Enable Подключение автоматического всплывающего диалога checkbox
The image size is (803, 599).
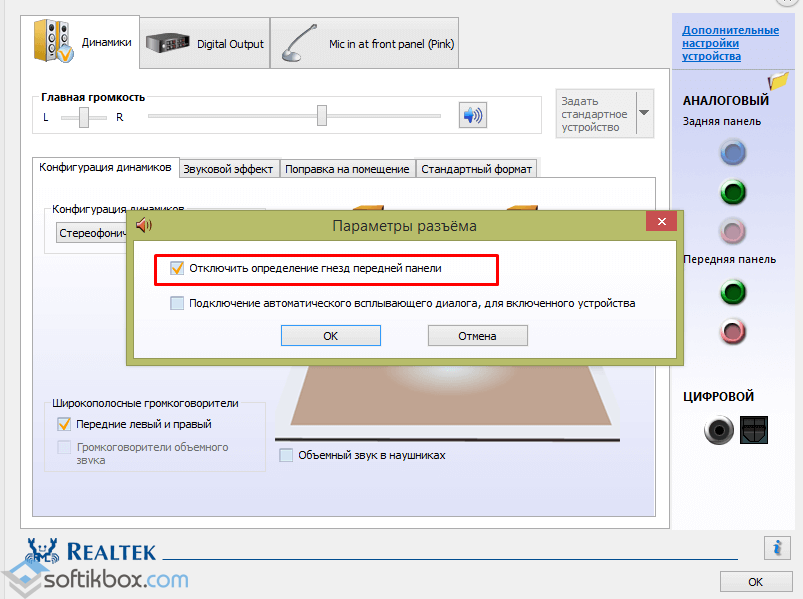pos(177,303)
